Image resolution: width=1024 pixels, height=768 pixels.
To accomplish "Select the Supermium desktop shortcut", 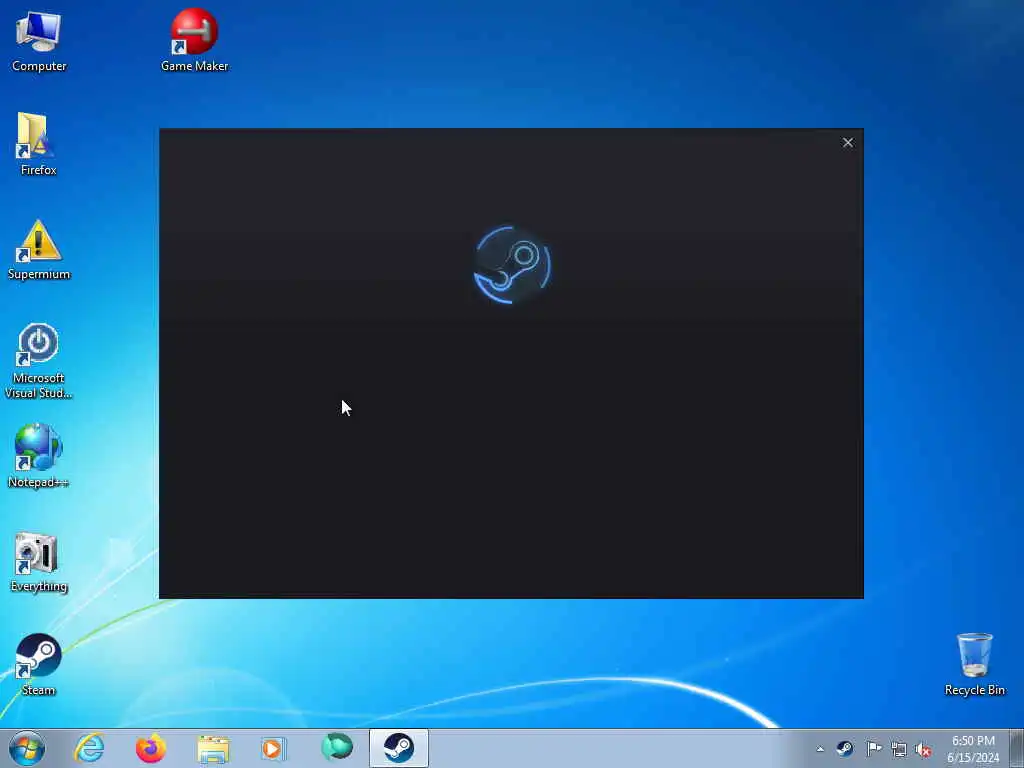I will coord(39,249).
